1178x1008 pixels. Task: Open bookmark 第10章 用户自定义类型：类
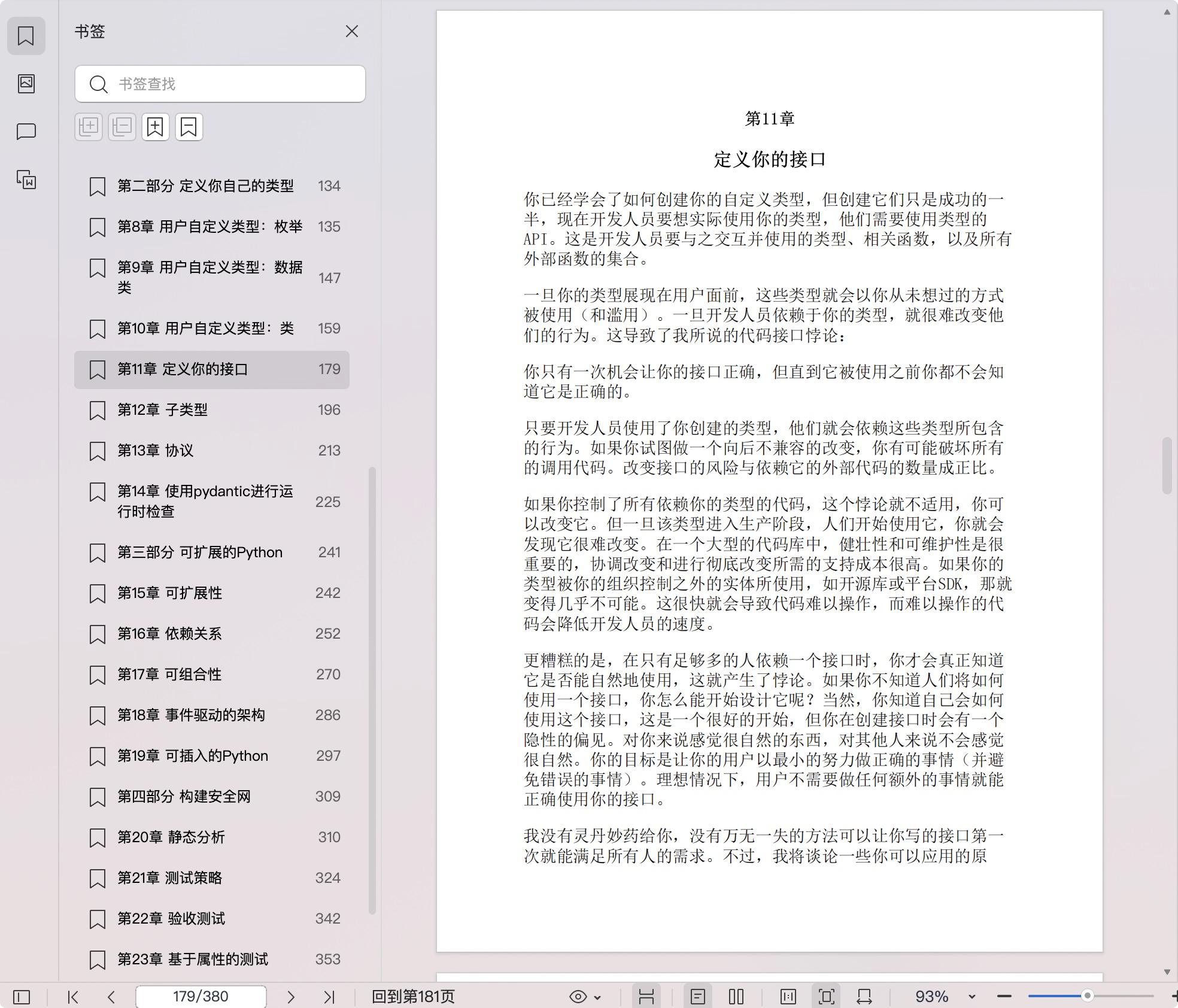(x=212, y=329)
